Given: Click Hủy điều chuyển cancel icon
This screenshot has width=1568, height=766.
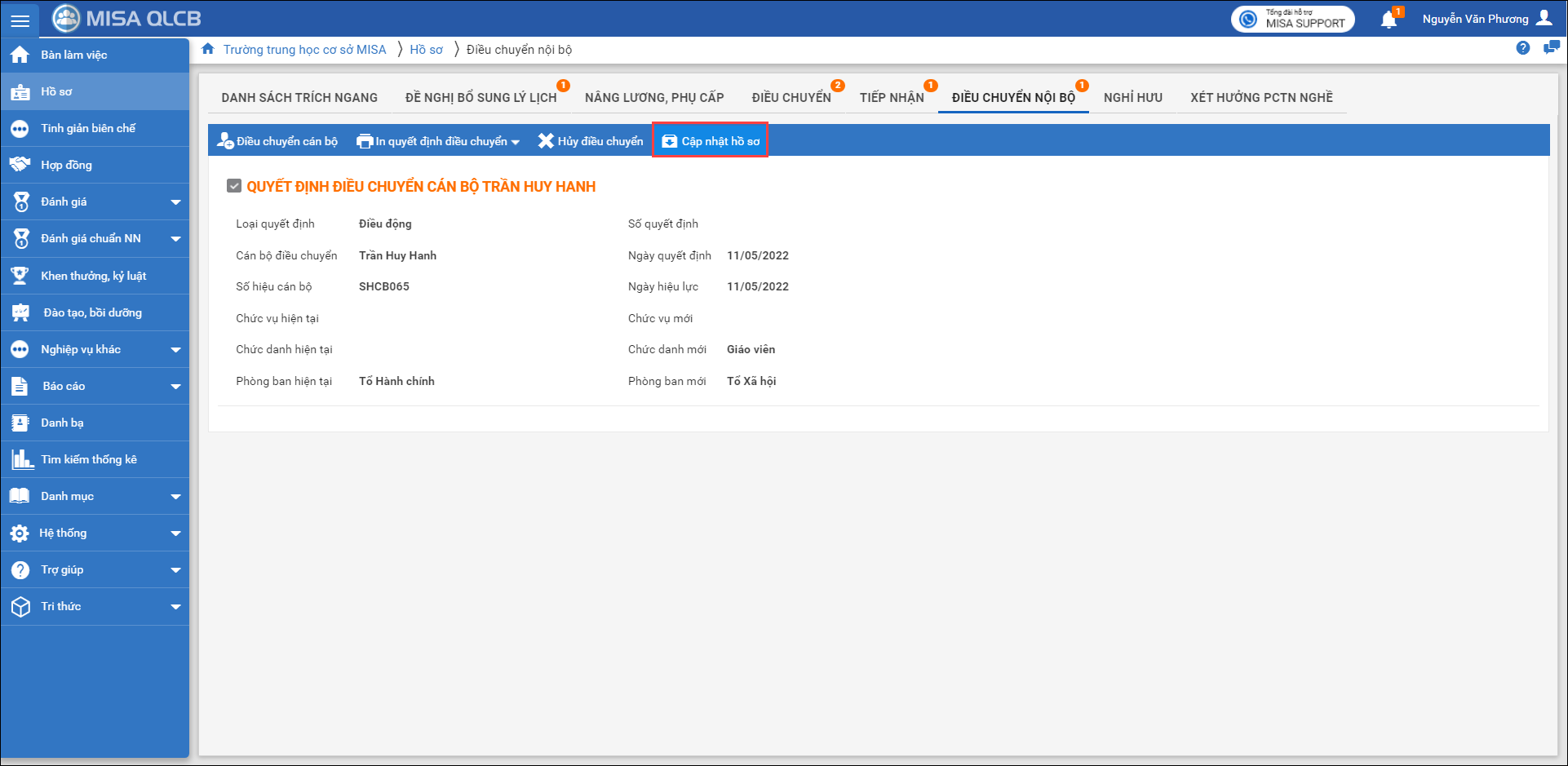Looking at the screenshot, I should pyautogui.click(x=546, y=141).
